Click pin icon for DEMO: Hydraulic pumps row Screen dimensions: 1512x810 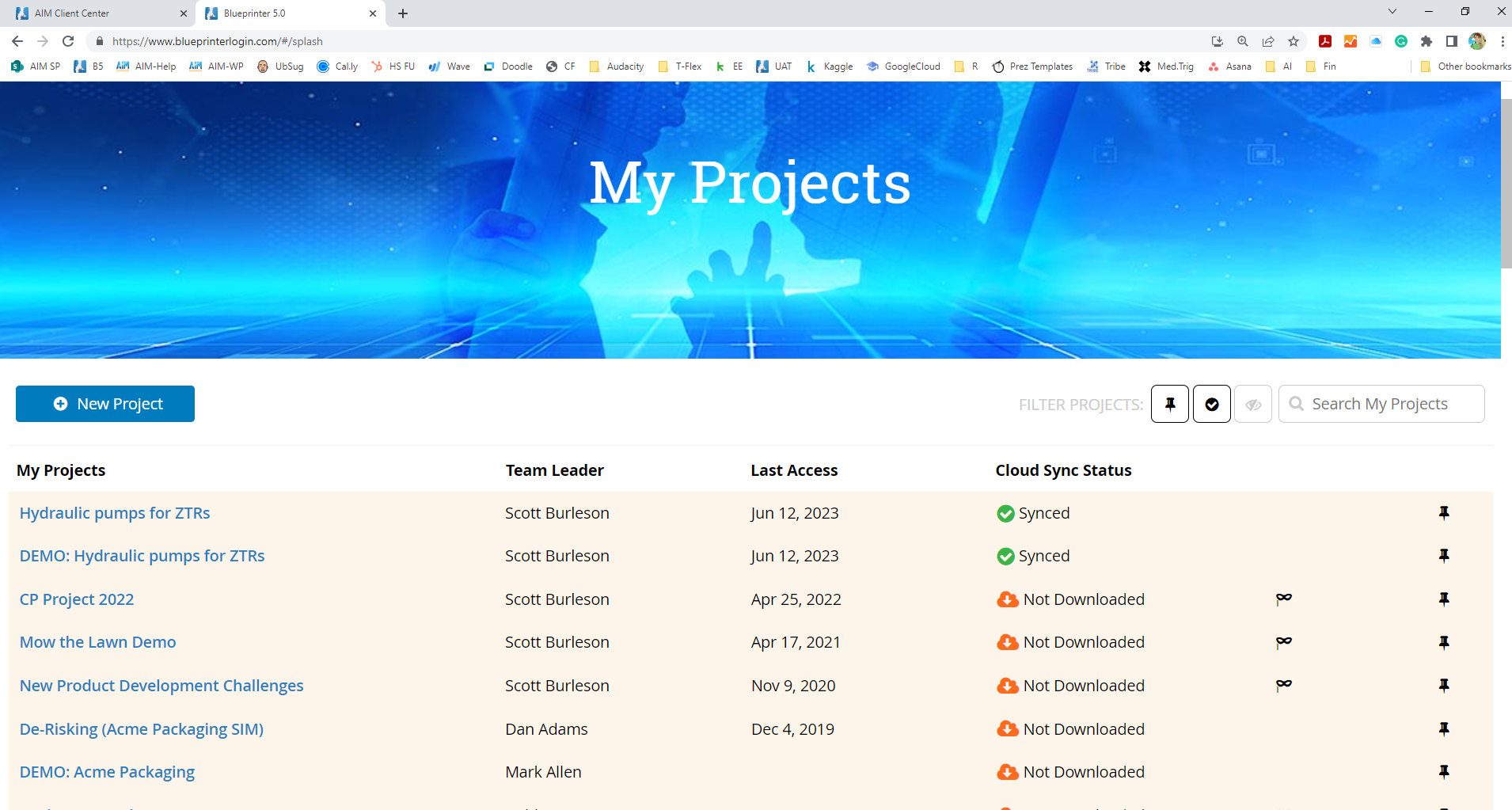[x=1444, y=556]
